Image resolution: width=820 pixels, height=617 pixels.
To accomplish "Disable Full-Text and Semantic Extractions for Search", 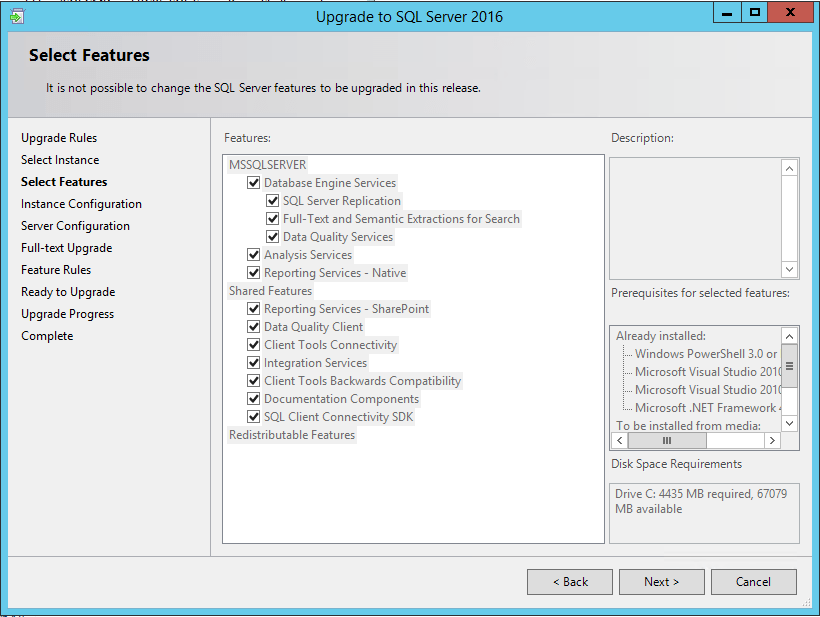I will [272, 218].
